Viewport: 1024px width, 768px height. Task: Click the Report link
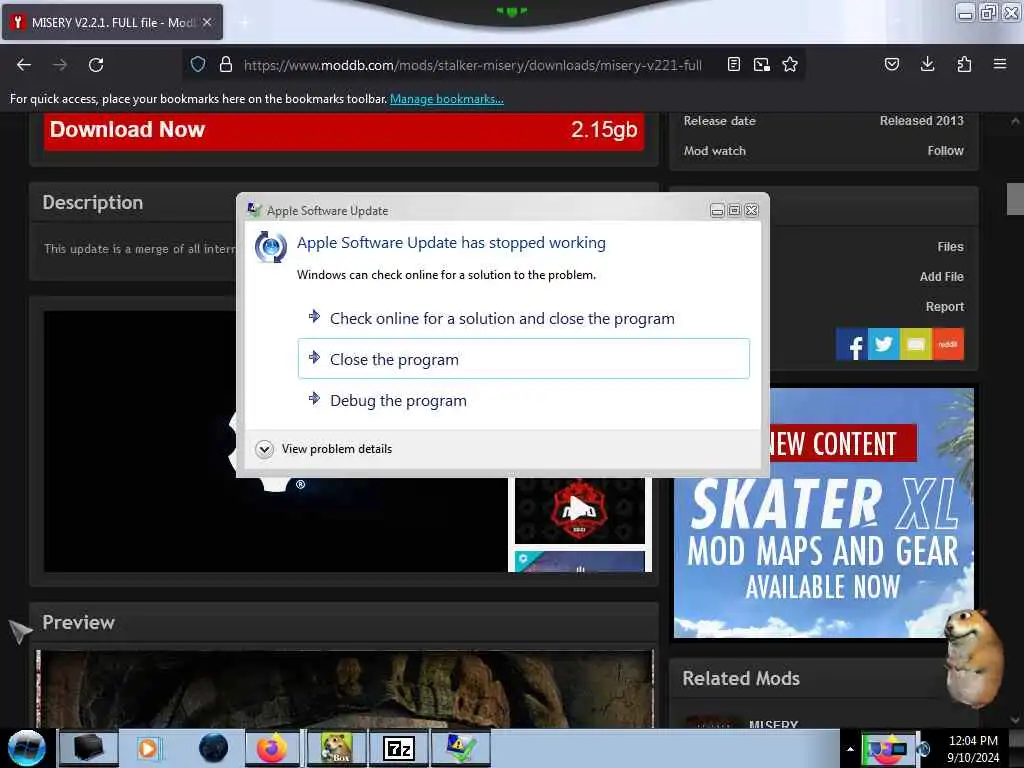tap(944, 307)
